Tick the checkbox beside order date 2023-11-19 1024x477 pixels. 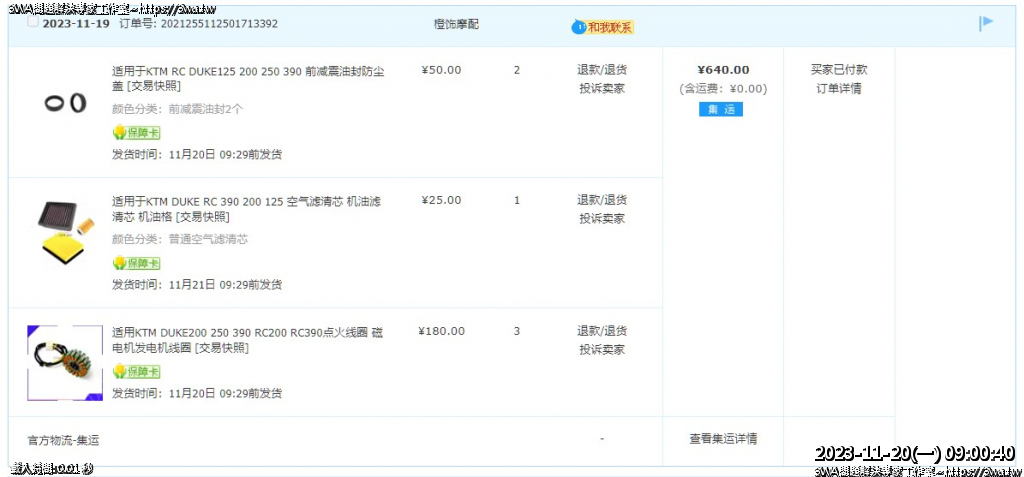(x=33, y=22)
